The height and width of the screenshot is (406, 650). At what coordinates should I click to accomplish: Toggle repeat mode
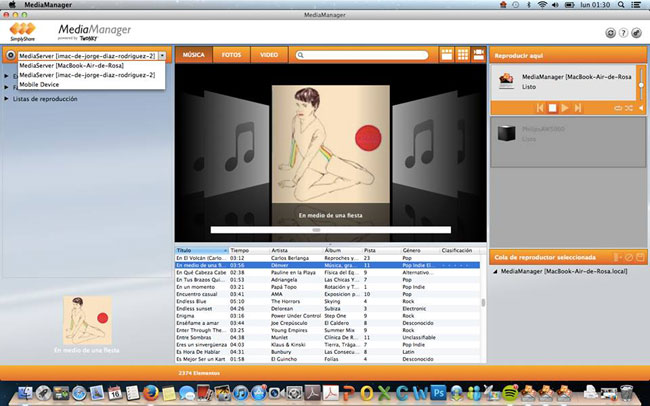pos(618,108)
